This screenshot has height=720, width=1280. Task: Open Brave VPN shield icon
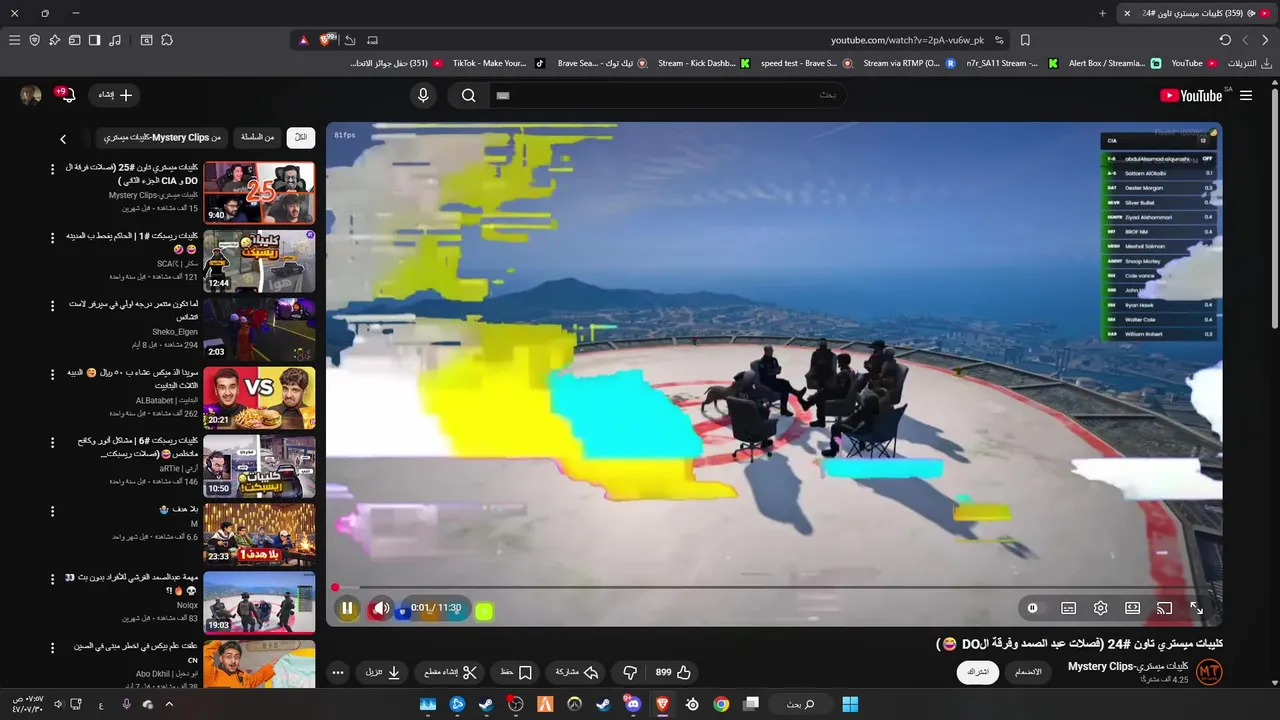pos(35,40)
